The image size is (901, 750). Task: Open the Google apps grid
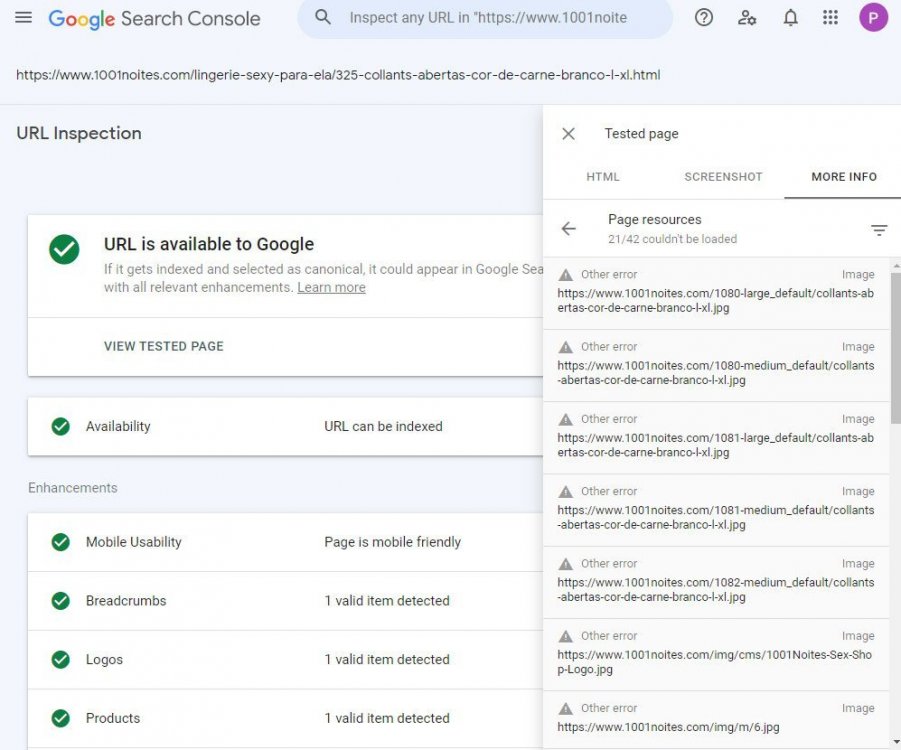pyautogui.click(x=830, y=17)
